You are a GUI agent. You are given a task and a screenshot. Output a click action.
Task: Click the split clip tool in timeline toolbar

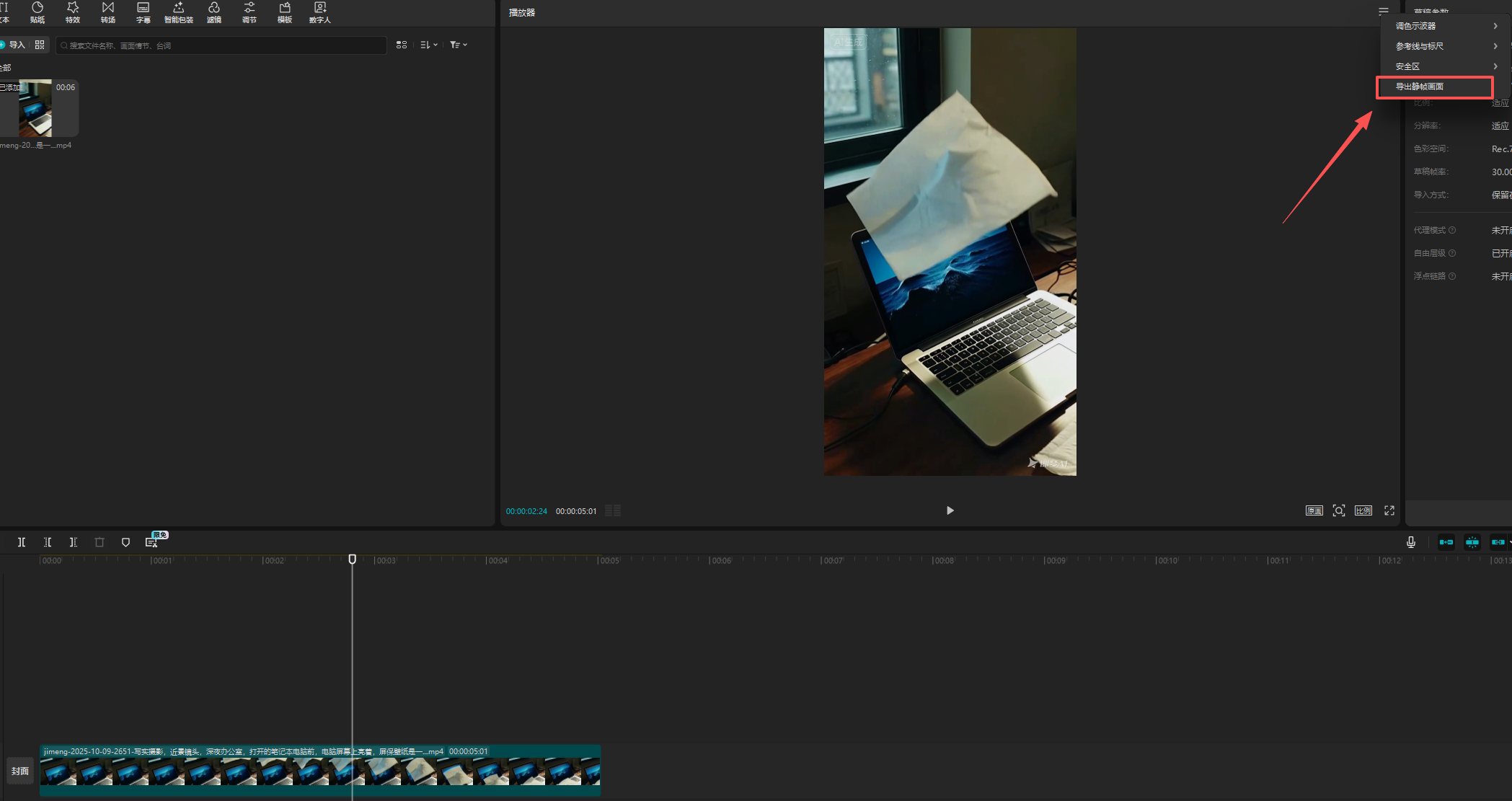[x=22, y=542]
